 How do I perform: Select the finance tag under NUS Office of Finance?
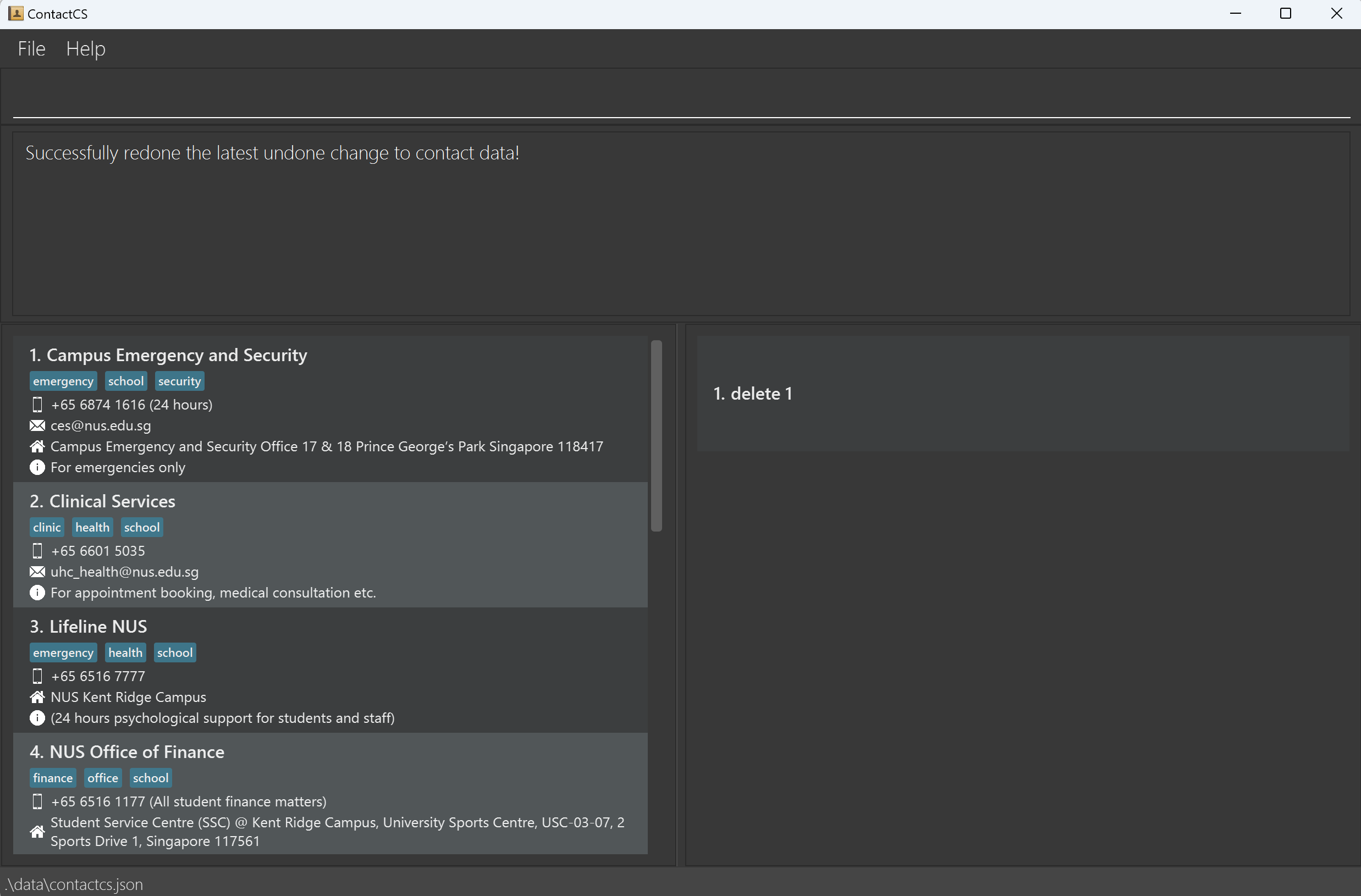(x=53, y=778)
